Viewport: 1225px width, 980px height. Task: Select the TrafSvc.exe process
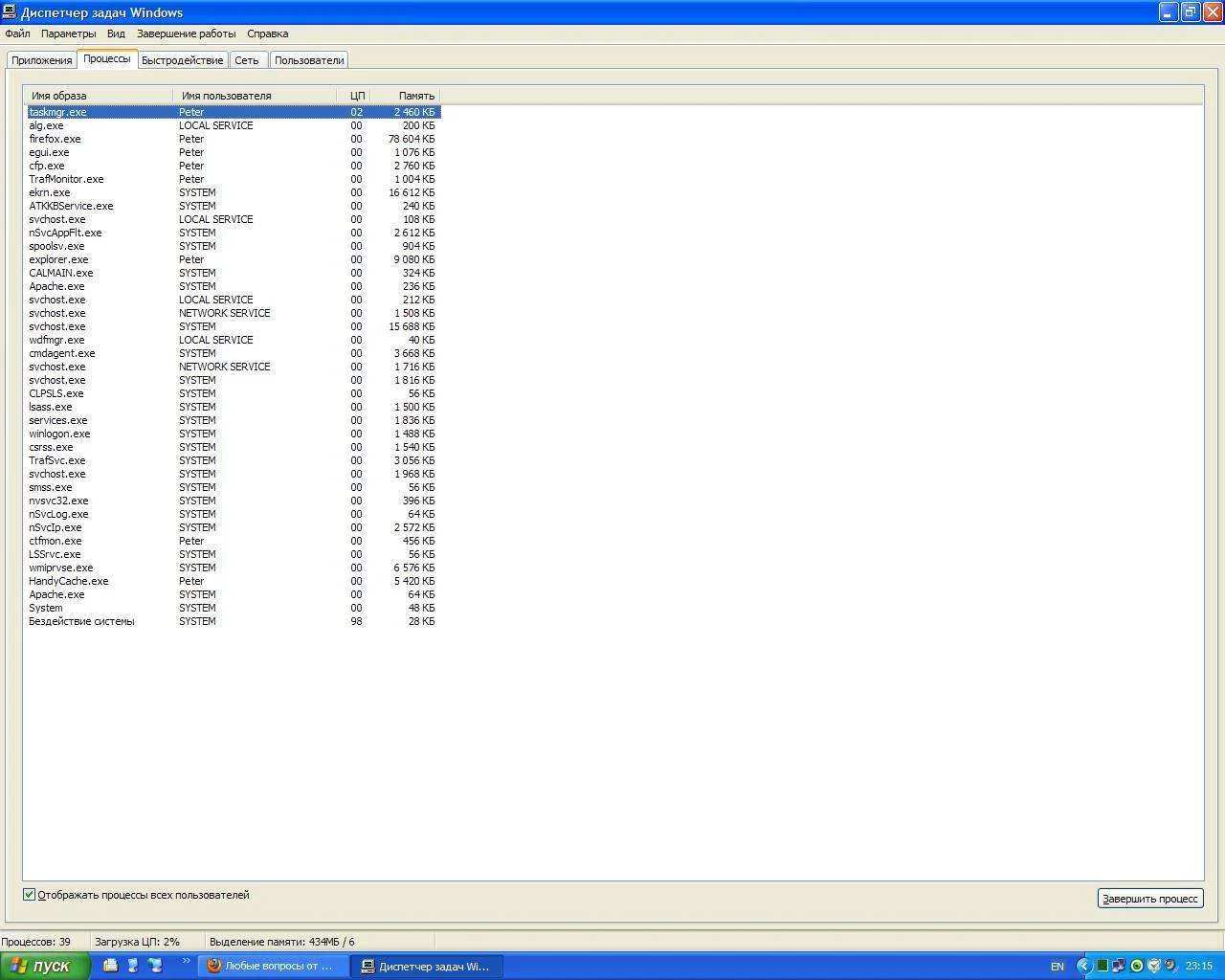(x=233, y=460)
